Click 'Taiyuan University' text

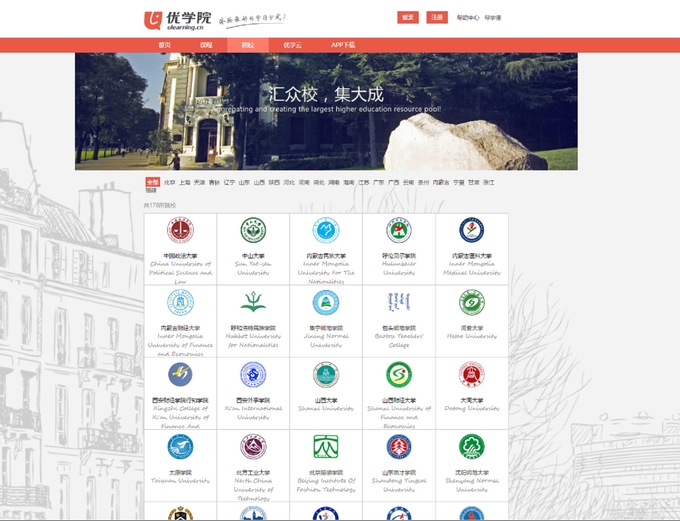coord(180,481)
